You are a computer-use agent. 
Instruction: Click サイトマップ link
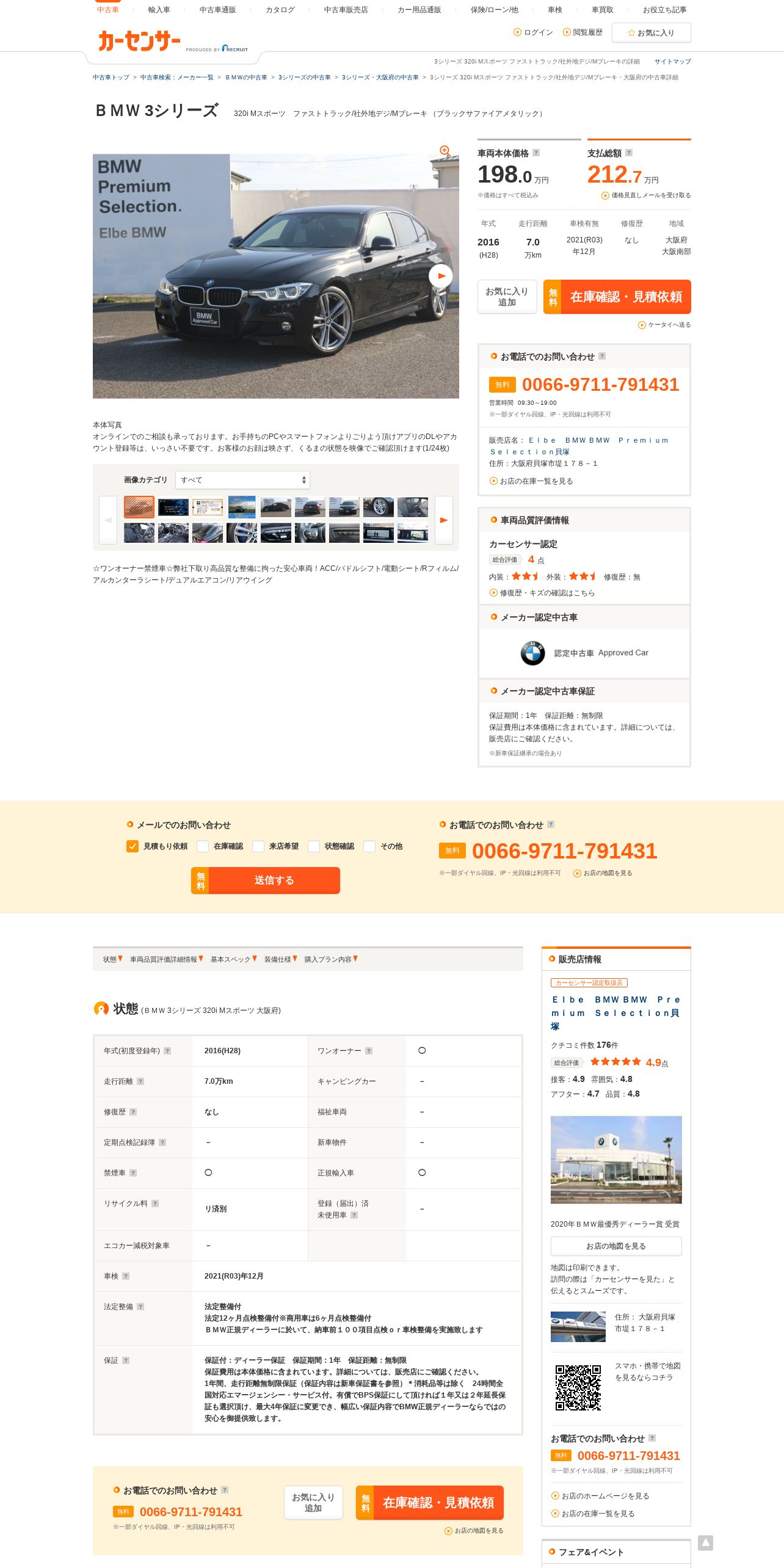coord(673,62)
